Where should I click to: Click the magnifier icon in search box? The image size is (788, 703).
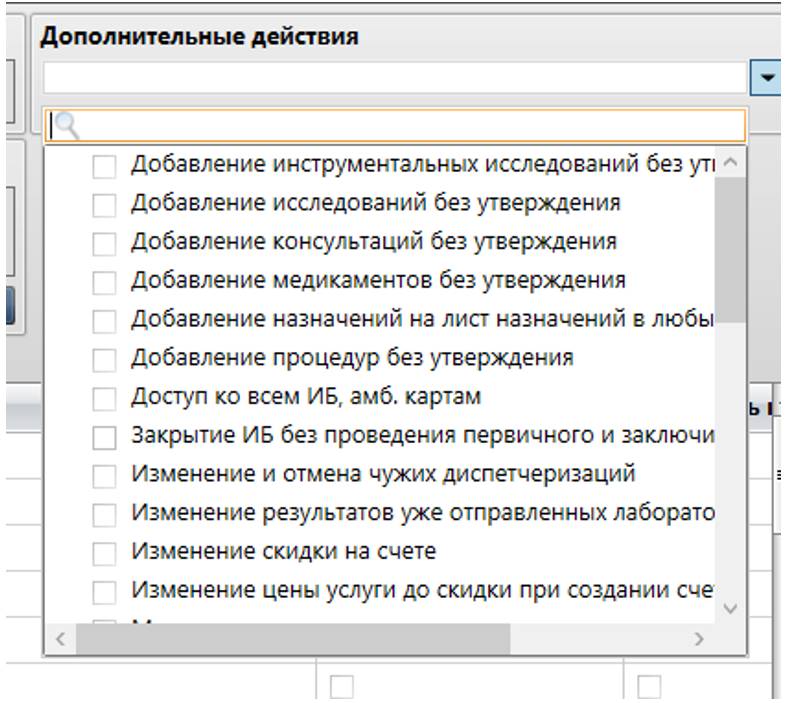(x=66, y=125)
